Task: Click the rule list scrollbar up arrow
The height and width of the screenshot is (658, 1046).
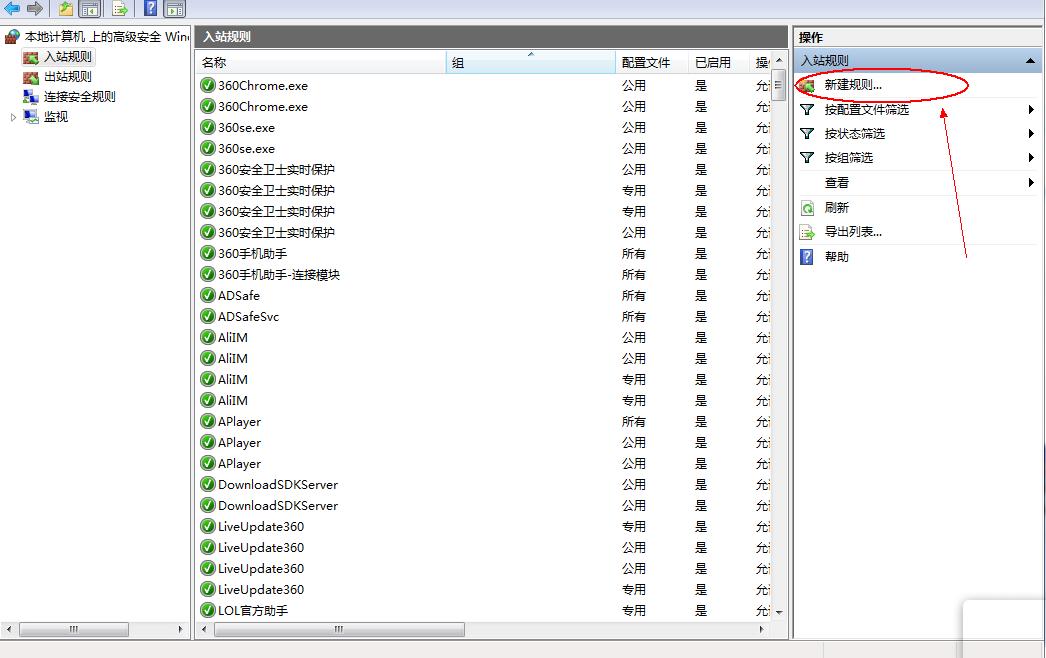Action: point(778,60)
